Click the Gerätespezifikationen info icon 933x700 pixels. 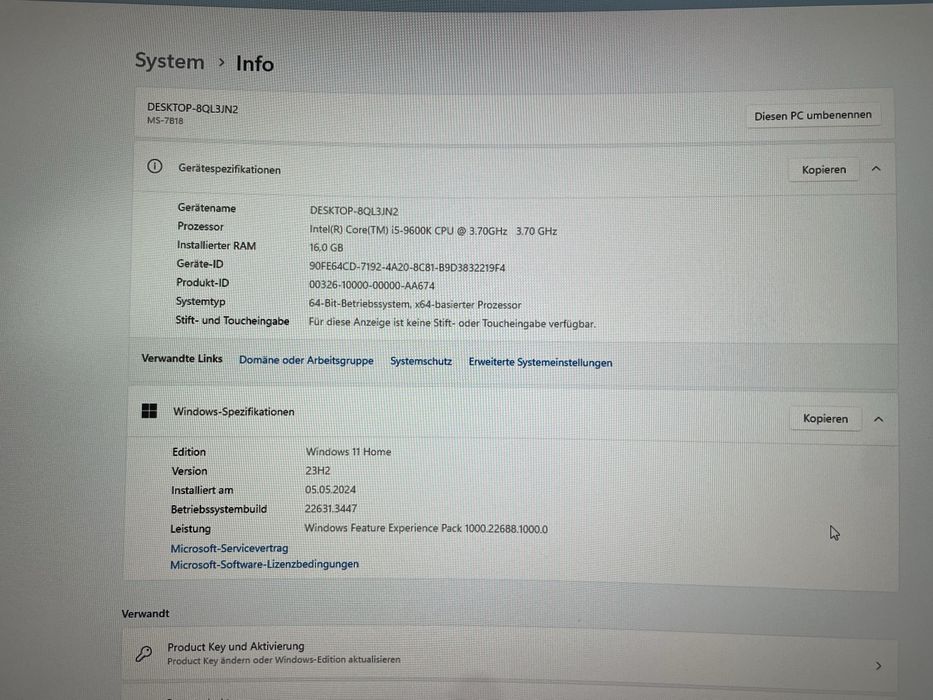pyautogui.click(x=155, y=166)
